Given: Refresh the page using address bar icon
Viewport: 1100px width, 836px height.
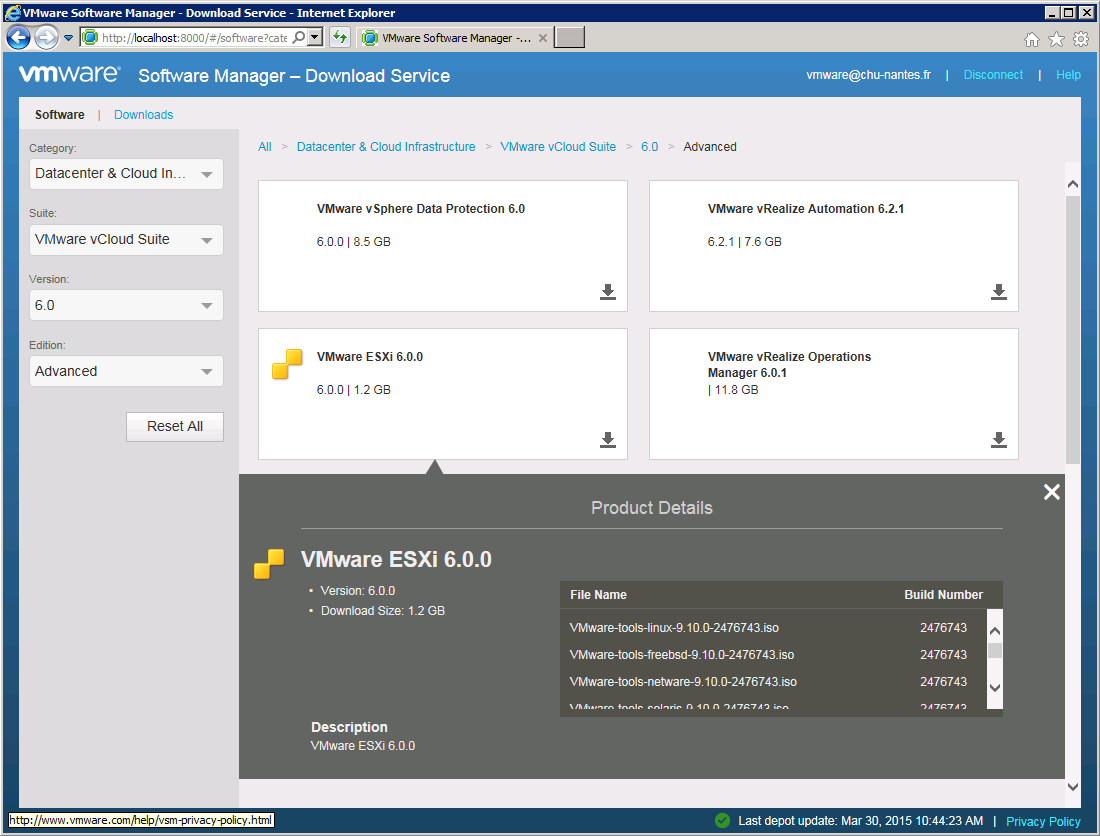Looking at the screenshot, I should (339, 38).
